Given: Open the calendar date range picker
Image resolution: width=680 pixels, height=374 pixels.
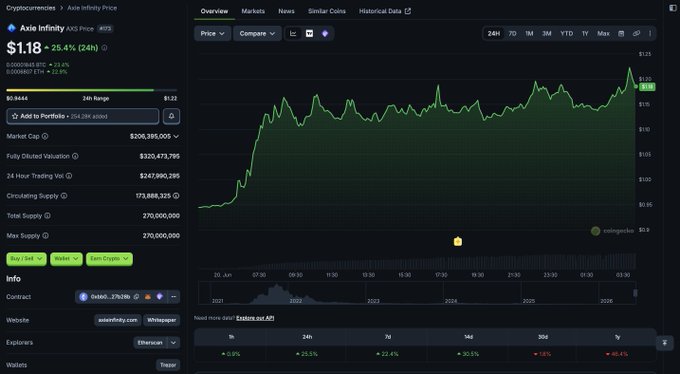Looking at the screenshot, I should click(x=621, y=33).
